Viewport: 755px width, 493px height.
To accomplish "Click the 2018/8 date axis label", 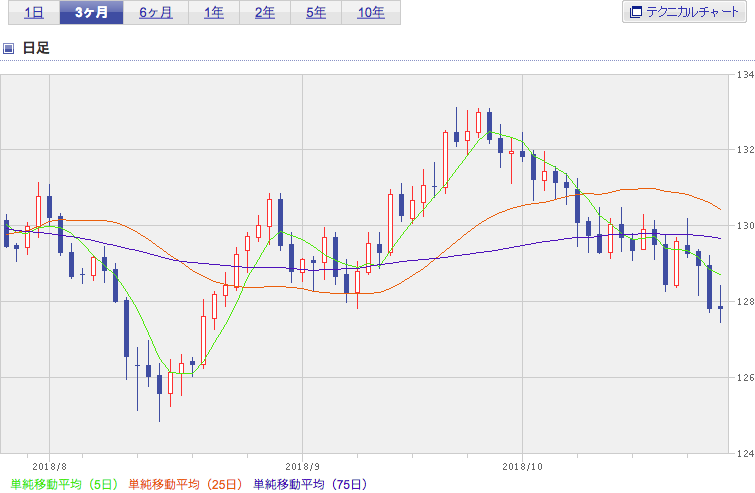I will [49, 467].
